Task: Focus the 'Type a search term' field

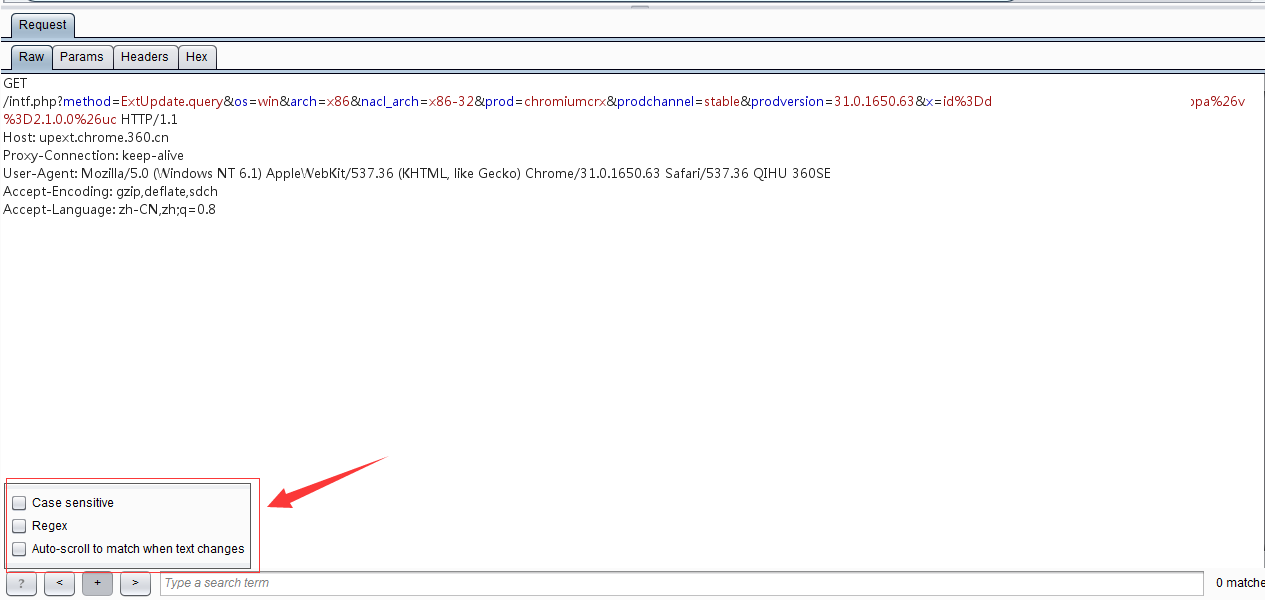Action: click(680, 583)
